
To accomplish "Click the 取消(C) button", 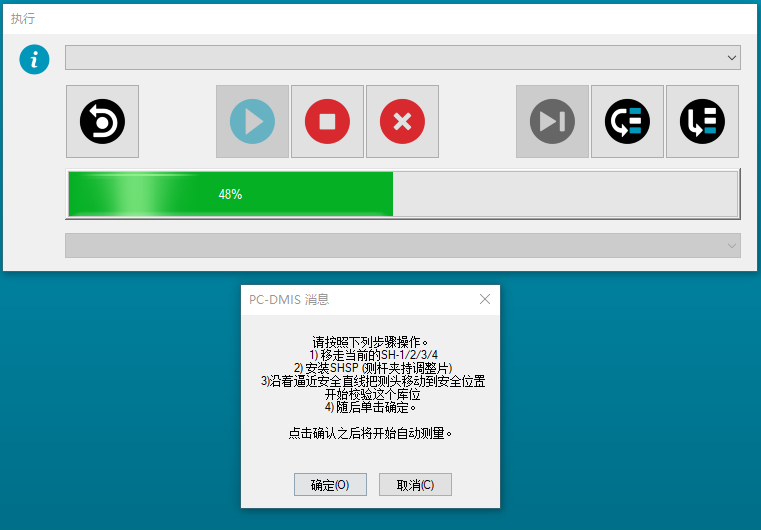I will coord(415,485).
